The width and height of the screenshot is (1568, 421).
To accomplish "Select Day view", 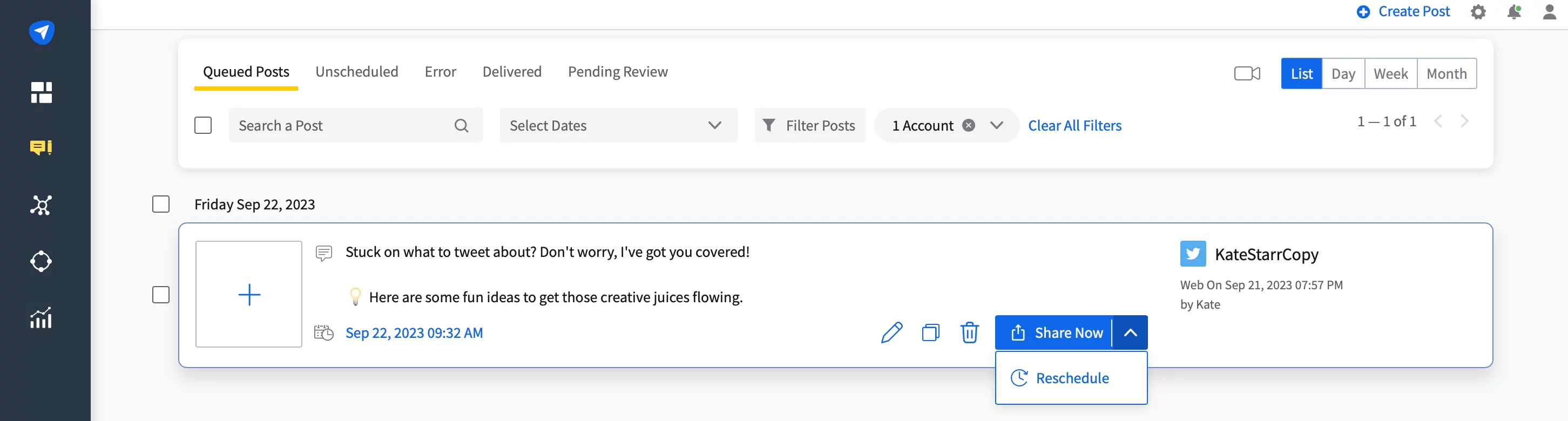I will (1343, 73).
